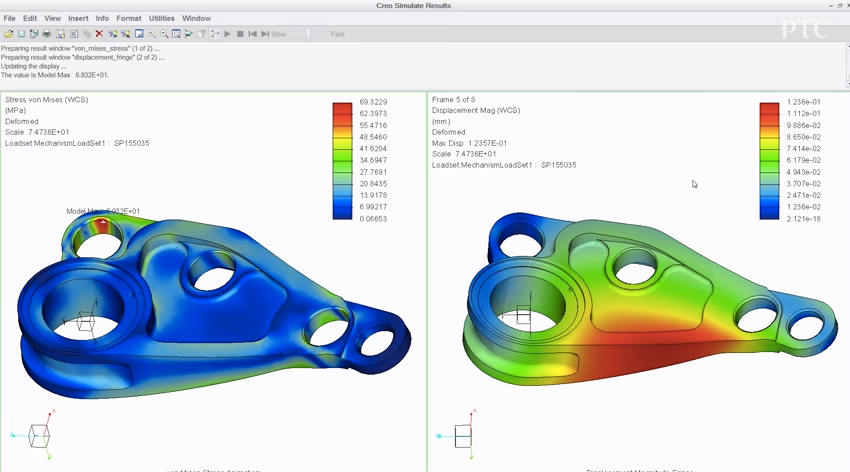The height and width of the screenshot is (472, 850).
Task: Stop the animation
Action: [240, 34]
